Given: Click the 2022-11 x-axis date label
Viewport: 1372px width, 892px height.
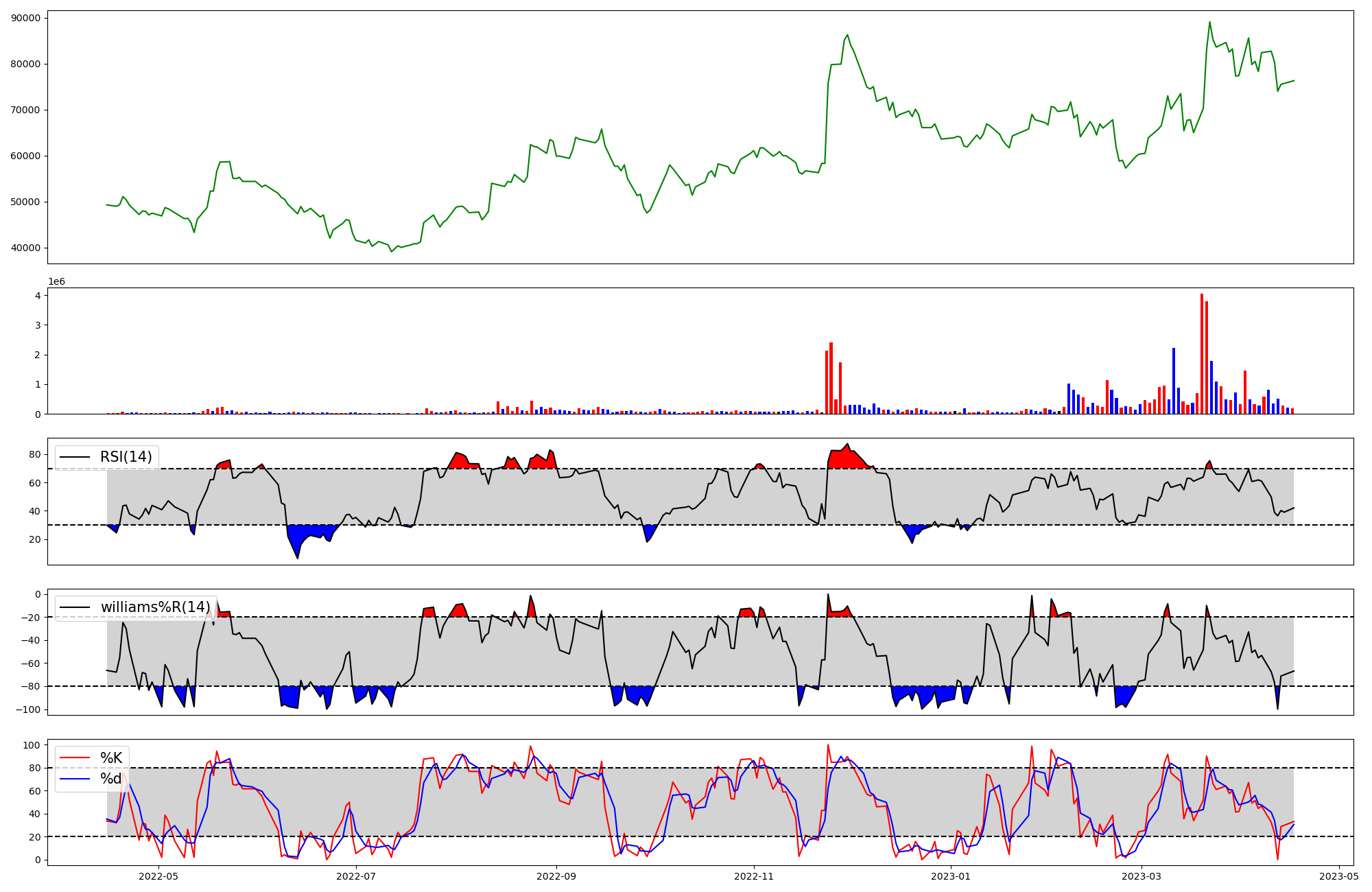Looking at the screenshot, I should 754,876.
